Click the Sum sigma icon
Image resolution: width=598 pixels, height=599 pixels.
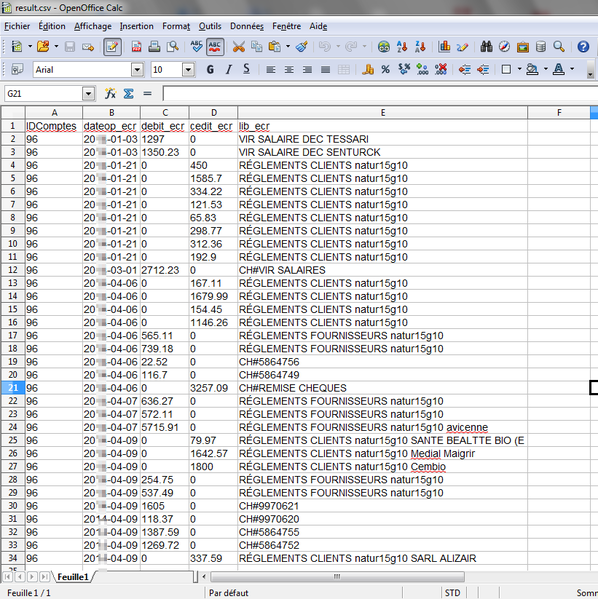pos(128,94)
